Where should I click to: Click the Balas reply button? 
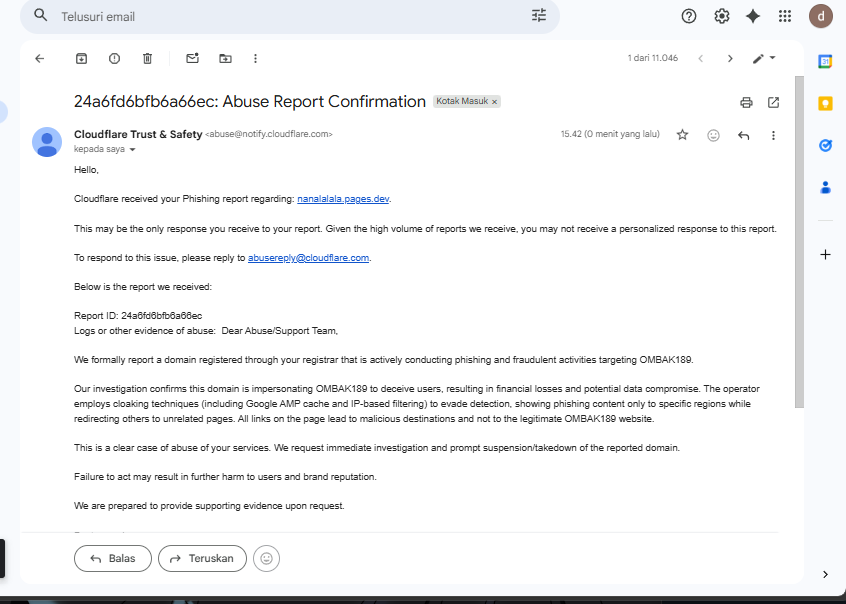coord(113,559)
